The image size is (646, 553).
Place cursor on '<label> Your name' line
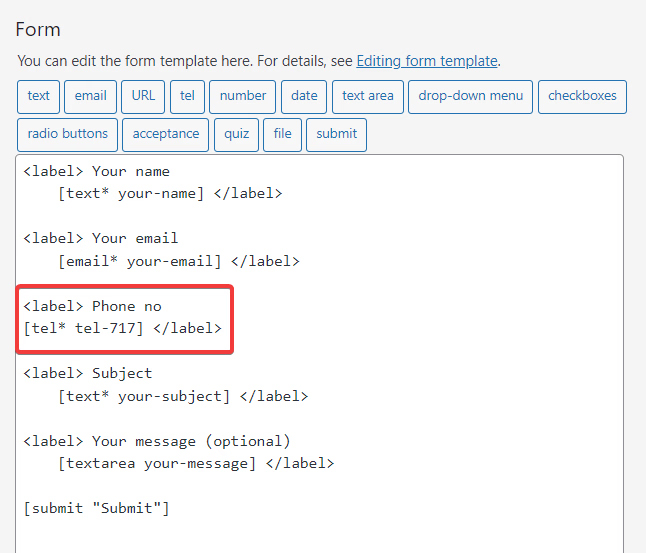tap(96, 171)
